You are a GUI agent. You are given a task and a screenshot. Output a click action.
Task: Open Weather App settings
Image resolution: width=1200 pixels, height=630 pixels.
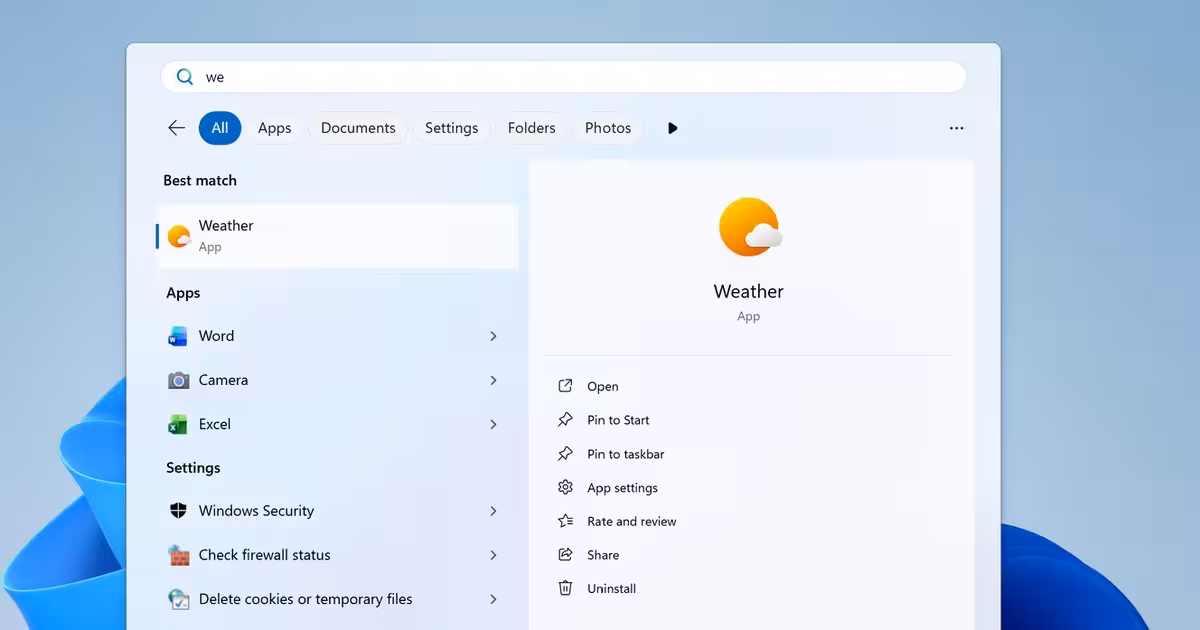click(x=622, y=488)
